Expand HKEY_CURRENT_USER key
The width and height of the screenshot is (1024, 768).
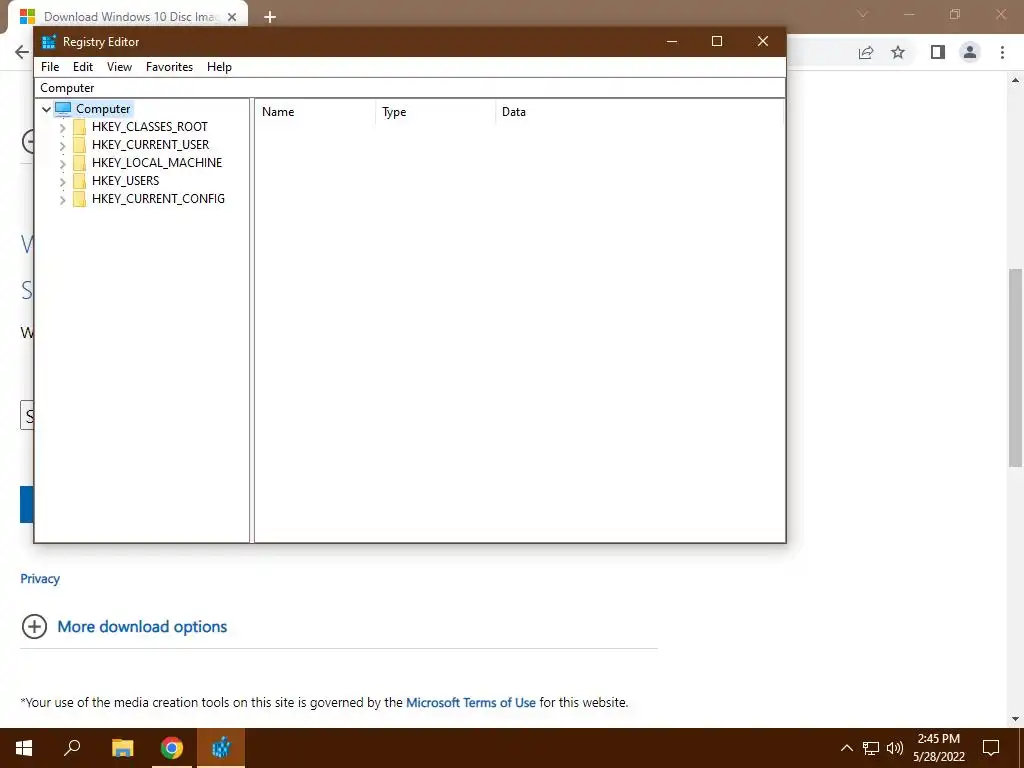click(x=63, y=145)
